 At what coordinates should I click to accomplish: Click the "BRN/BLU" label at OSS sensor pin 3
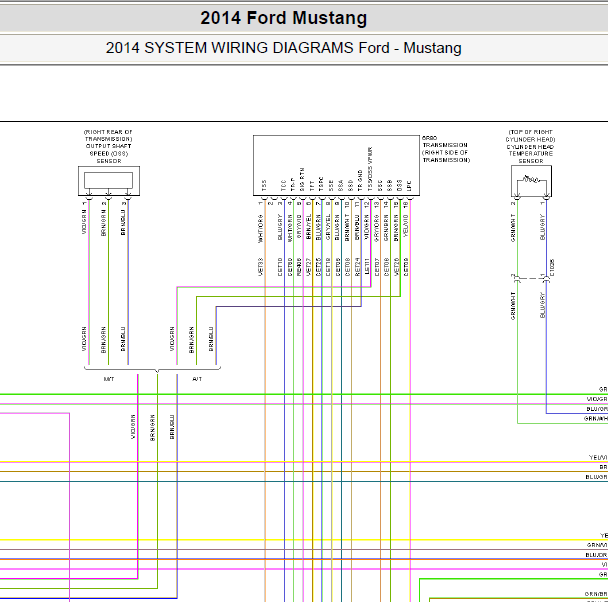tap(123, 223)
